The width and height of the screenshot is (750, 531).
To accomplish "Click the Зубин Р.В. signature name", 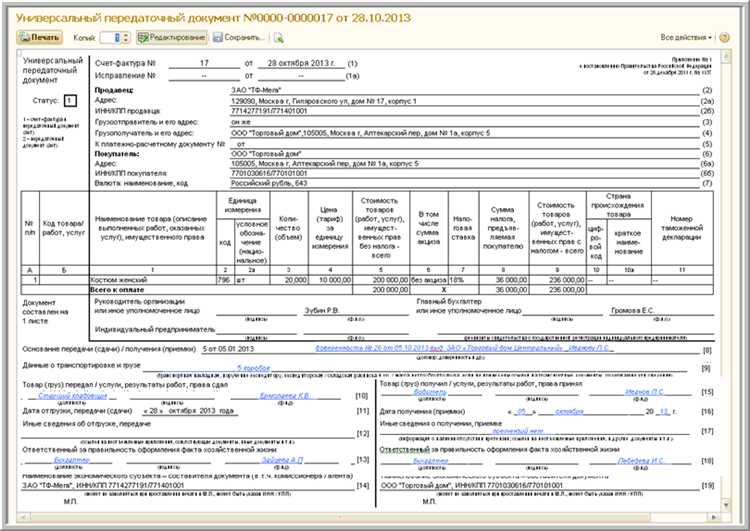I will click(323, 310).
